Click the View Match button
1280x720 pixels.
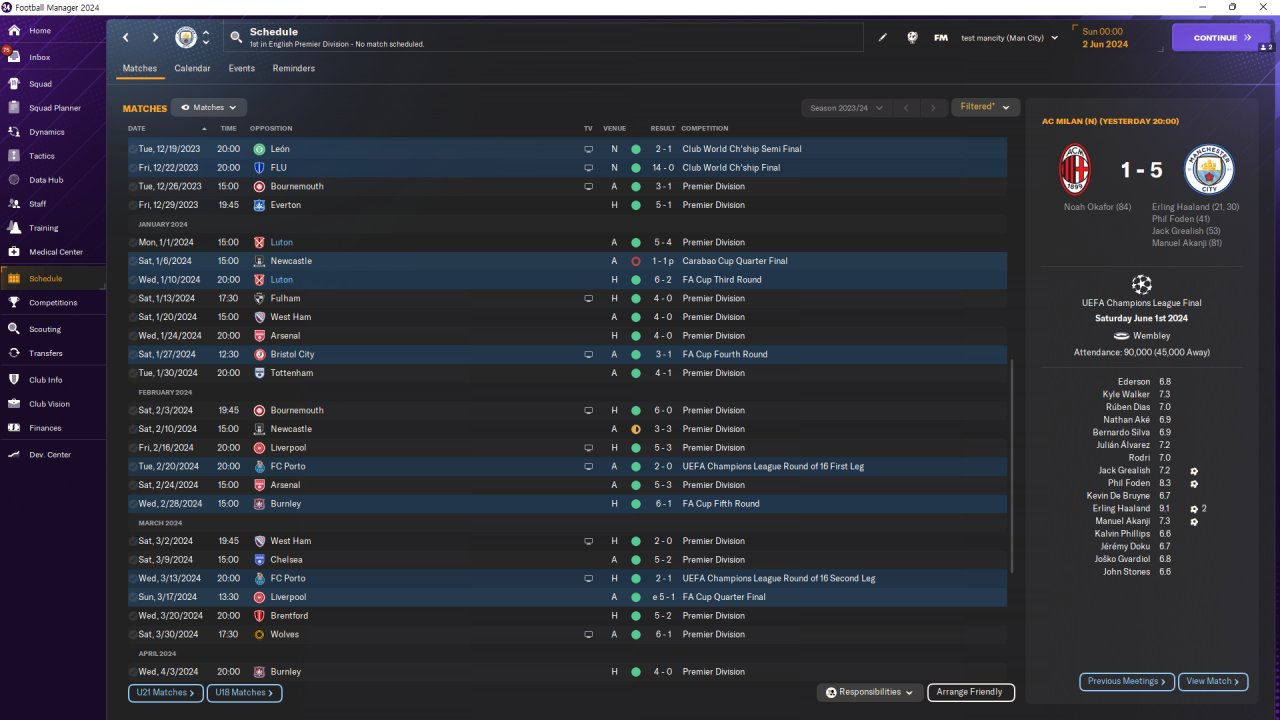1213,681
